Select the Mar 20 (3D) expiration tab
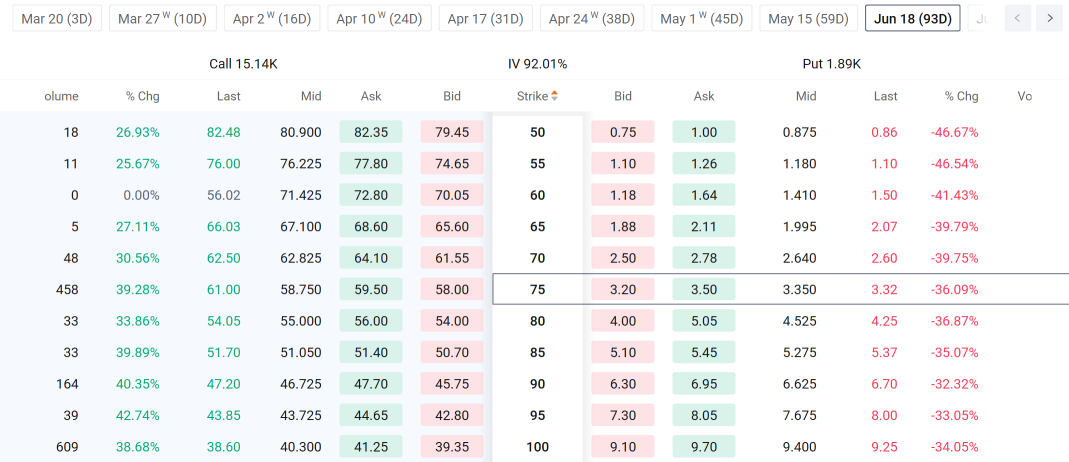 click(57, 18)
